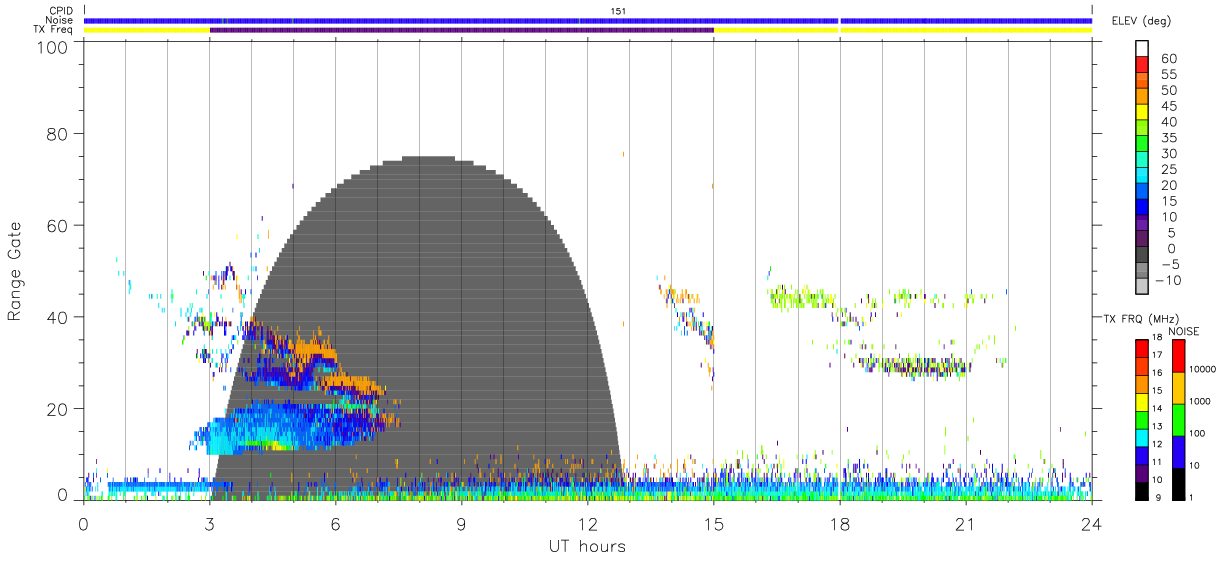Viewport: 1228px width, 567px height.
Task: Click the x-axis tick label '18'
Action: [x=840, y=525]
